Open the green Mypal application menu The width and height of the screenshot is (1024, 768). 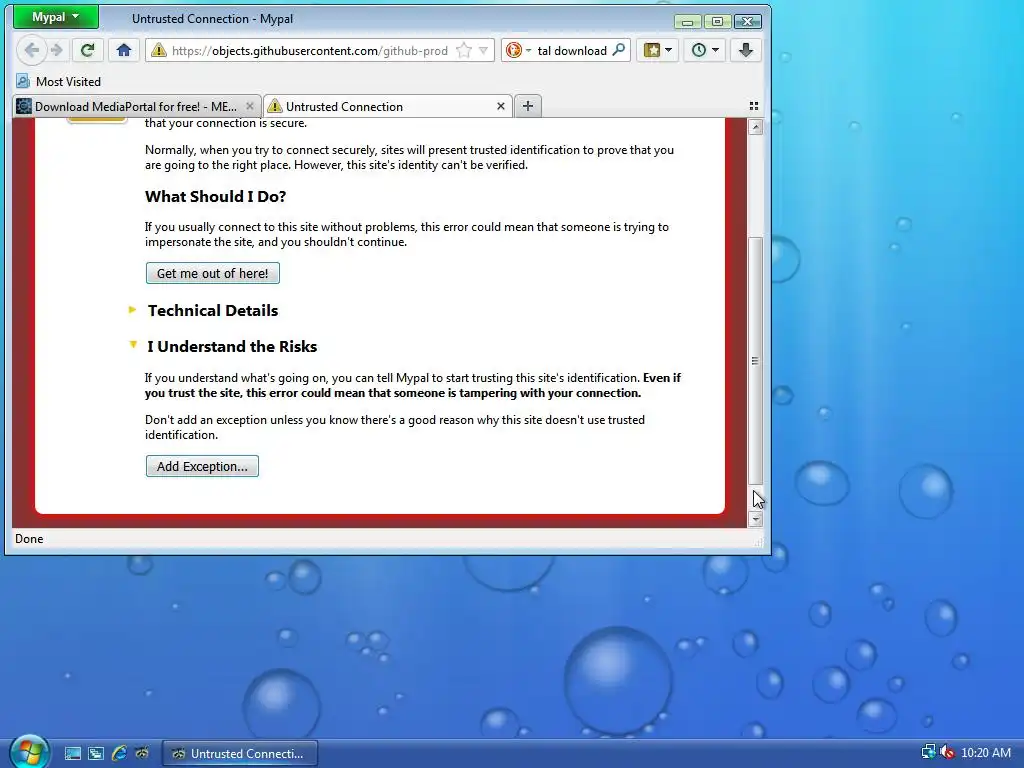pos(56,18)
